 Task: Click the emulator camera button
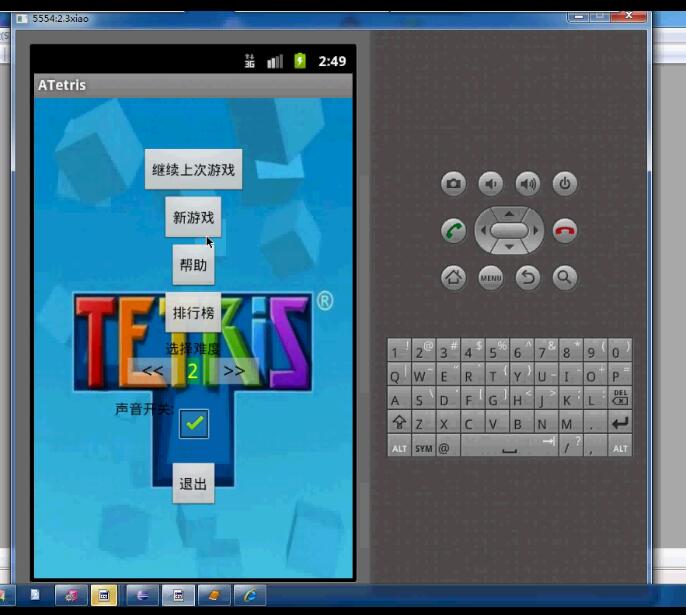coord(453,183)
